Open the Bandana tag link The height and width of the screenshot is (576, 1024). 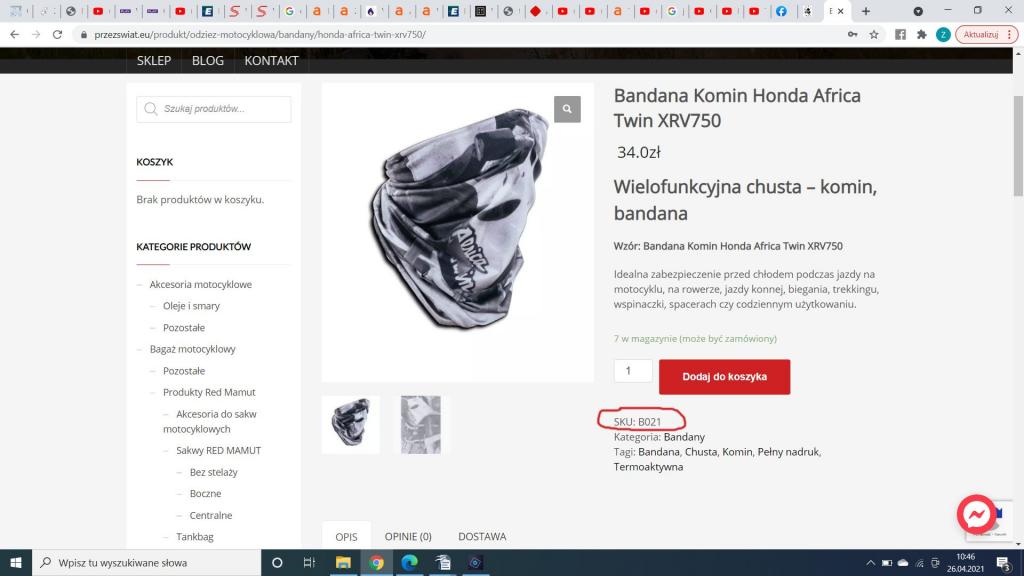click(658, 452)
